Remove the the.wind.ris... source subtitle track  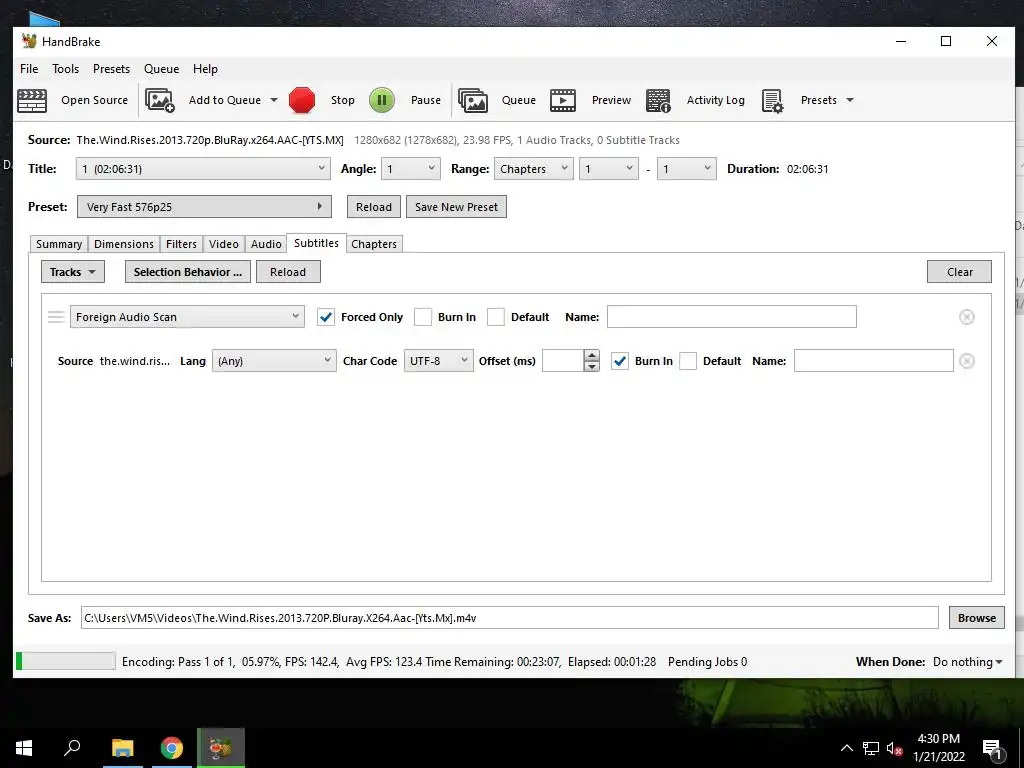[967, 361]
